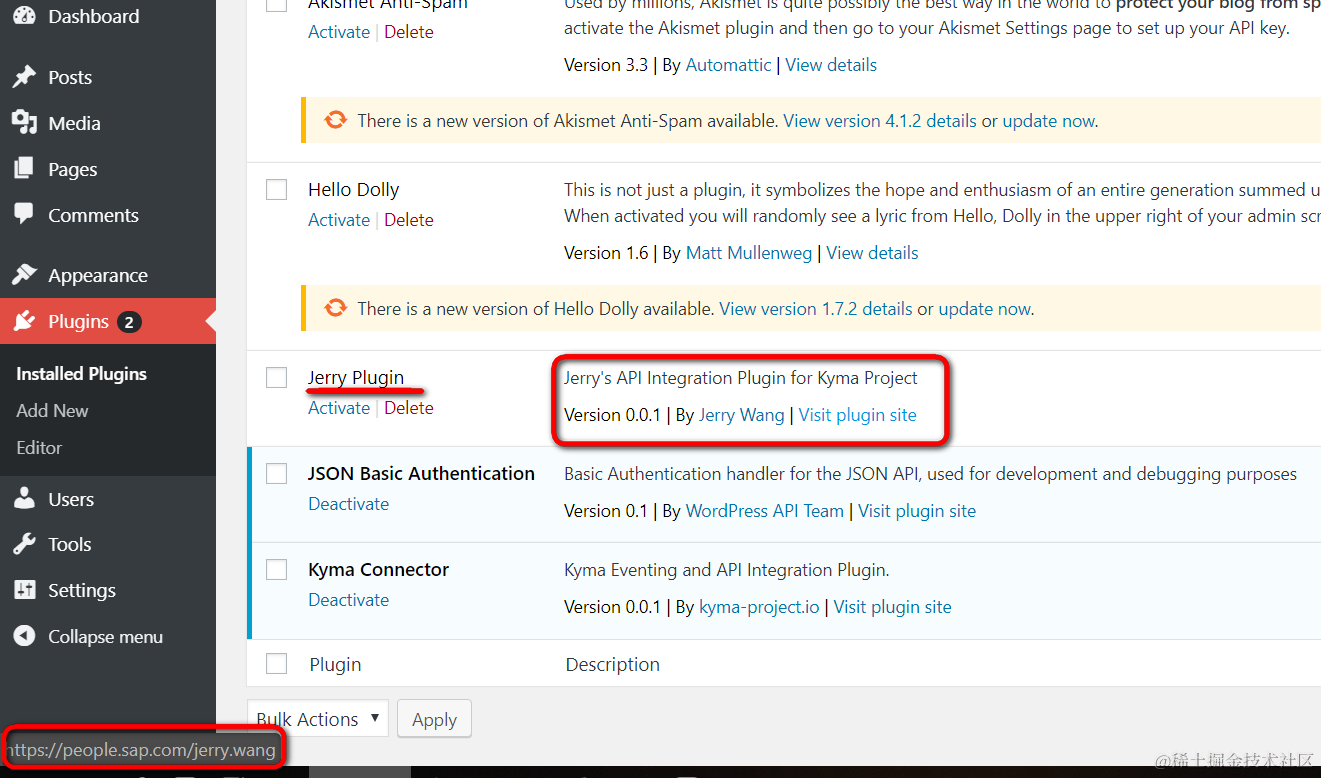
Task: Open the Automattic author link
Action: pyautogui.click(x=728, y=65)
